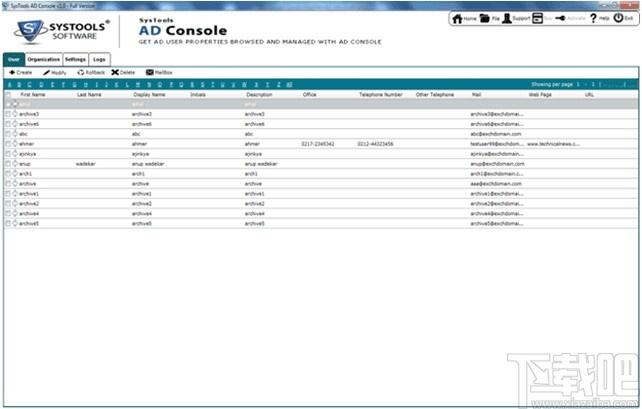Viewport: 642px width, 409px height.
Task: Click the anup@exchdomain.com mail cell
Action: pyautogui.click(x=497, y=164)
